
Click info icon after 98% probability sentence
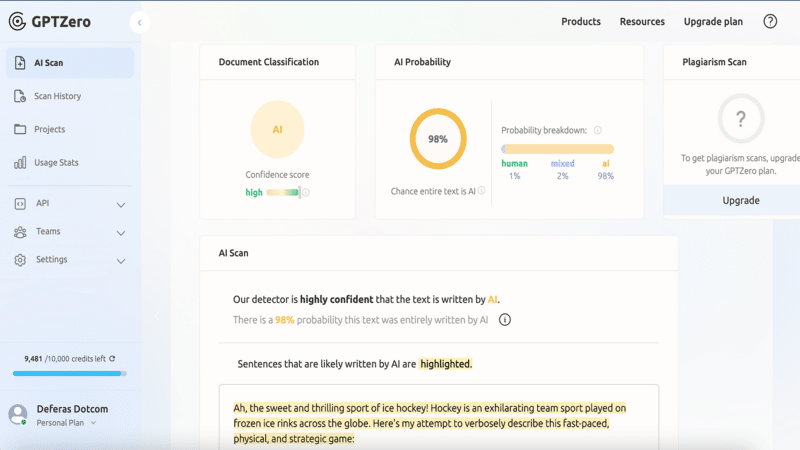pyautogui.click(x=505, y=320)
